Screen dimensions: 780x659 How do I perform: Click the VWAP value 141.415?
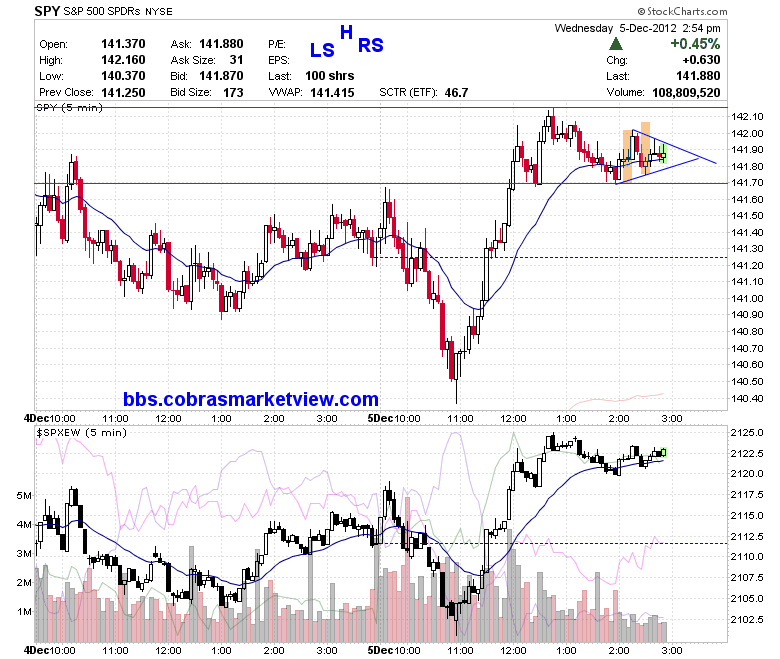tap(332, 93)
